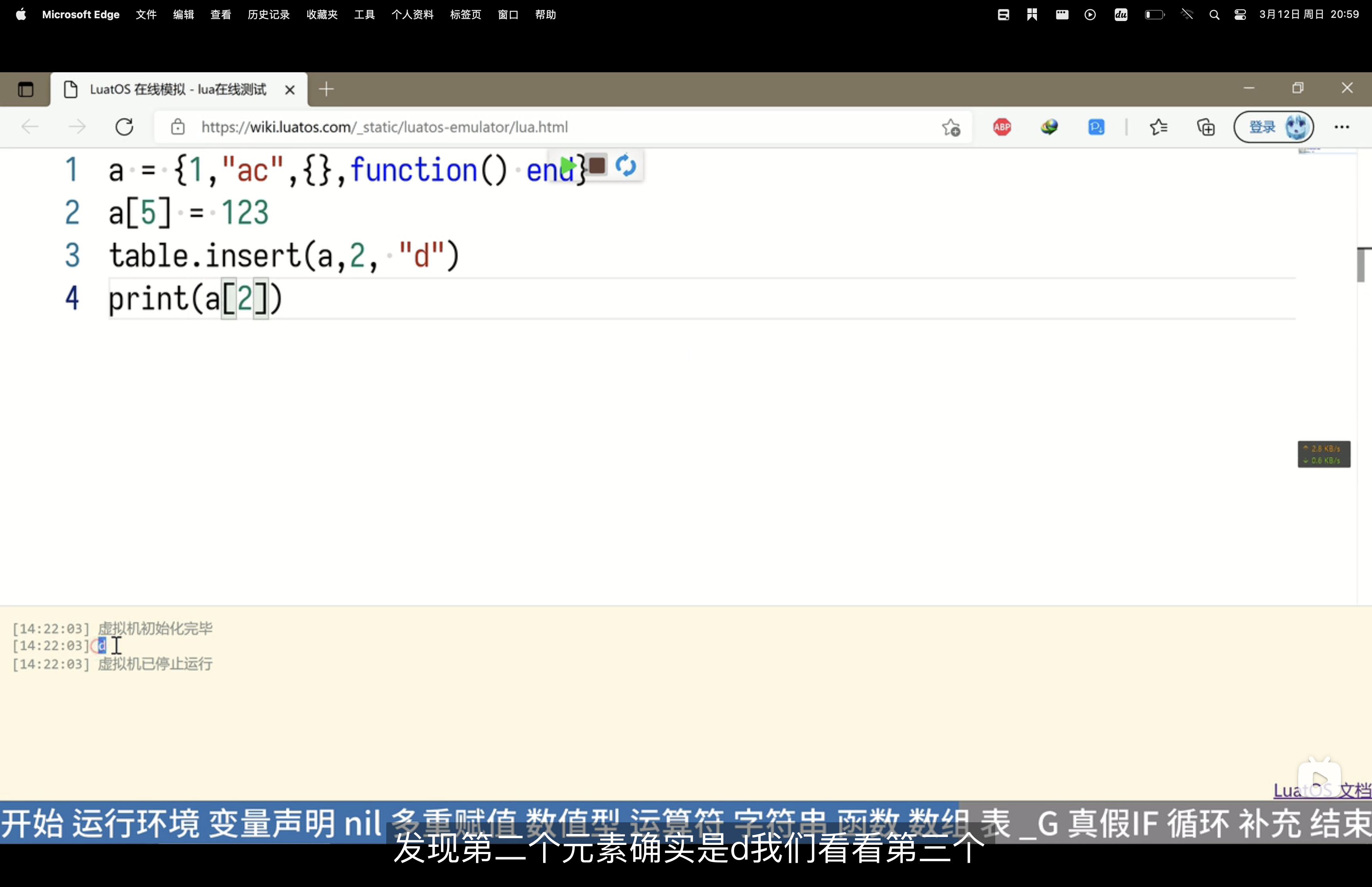Open the Edge settings three-dot menu

click(x=1341, y=127)
